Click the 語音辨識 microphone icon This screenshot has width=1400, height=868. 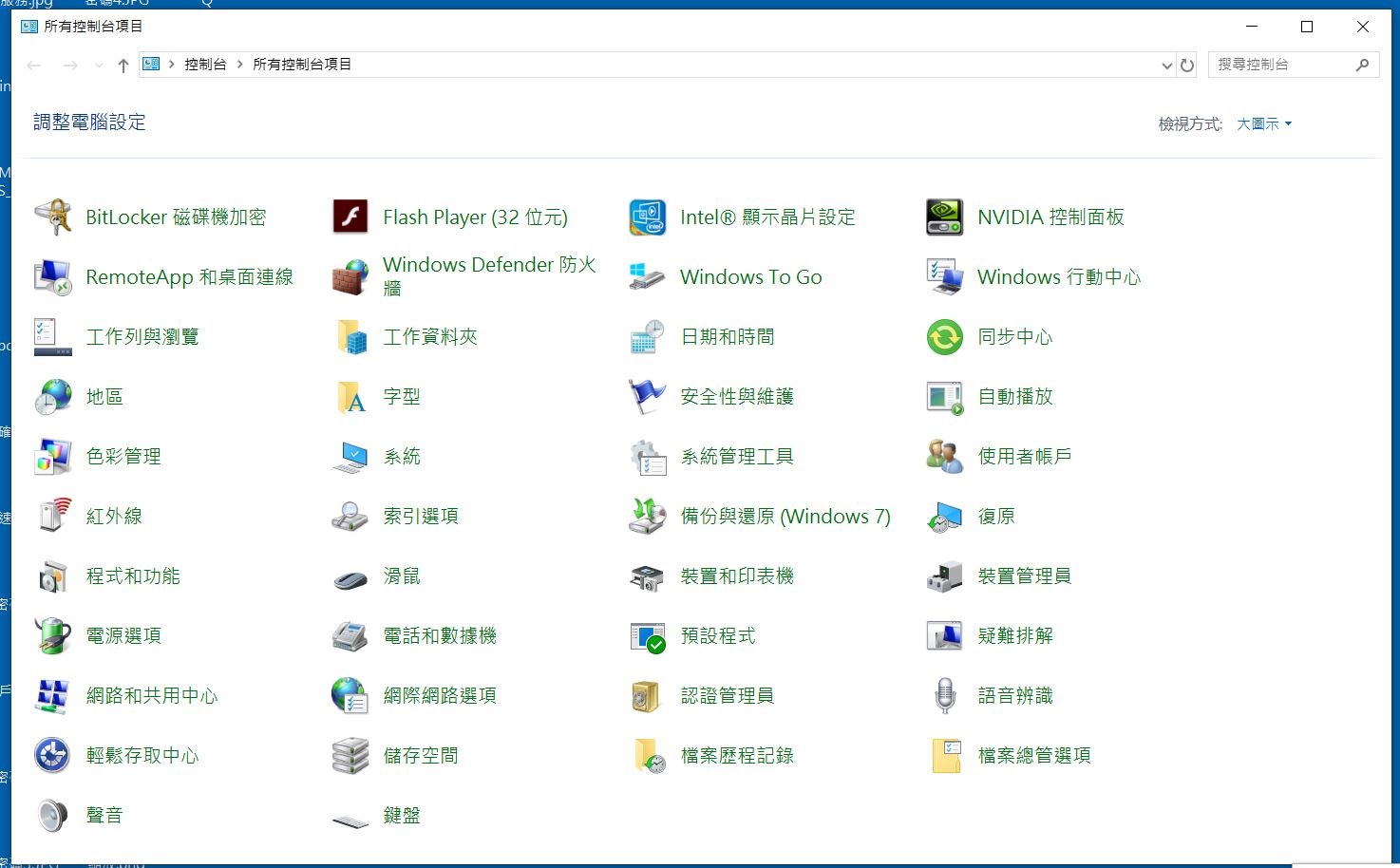pyautogui.click(x=944, y=695)
